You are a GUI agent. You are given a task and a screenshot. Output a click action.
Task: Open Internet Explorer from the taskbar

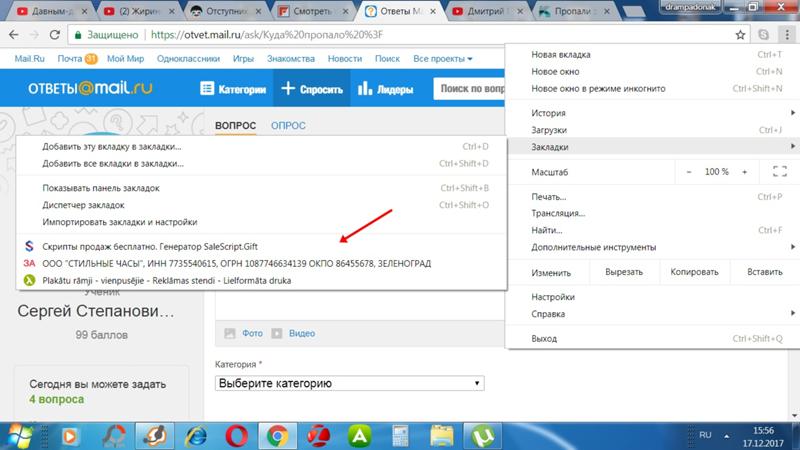195,434
